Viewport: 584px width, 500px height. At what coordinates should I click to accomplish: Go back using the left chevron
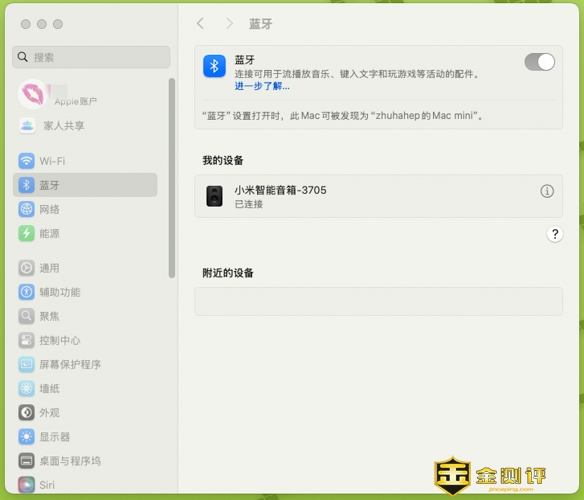click(200, 23)
